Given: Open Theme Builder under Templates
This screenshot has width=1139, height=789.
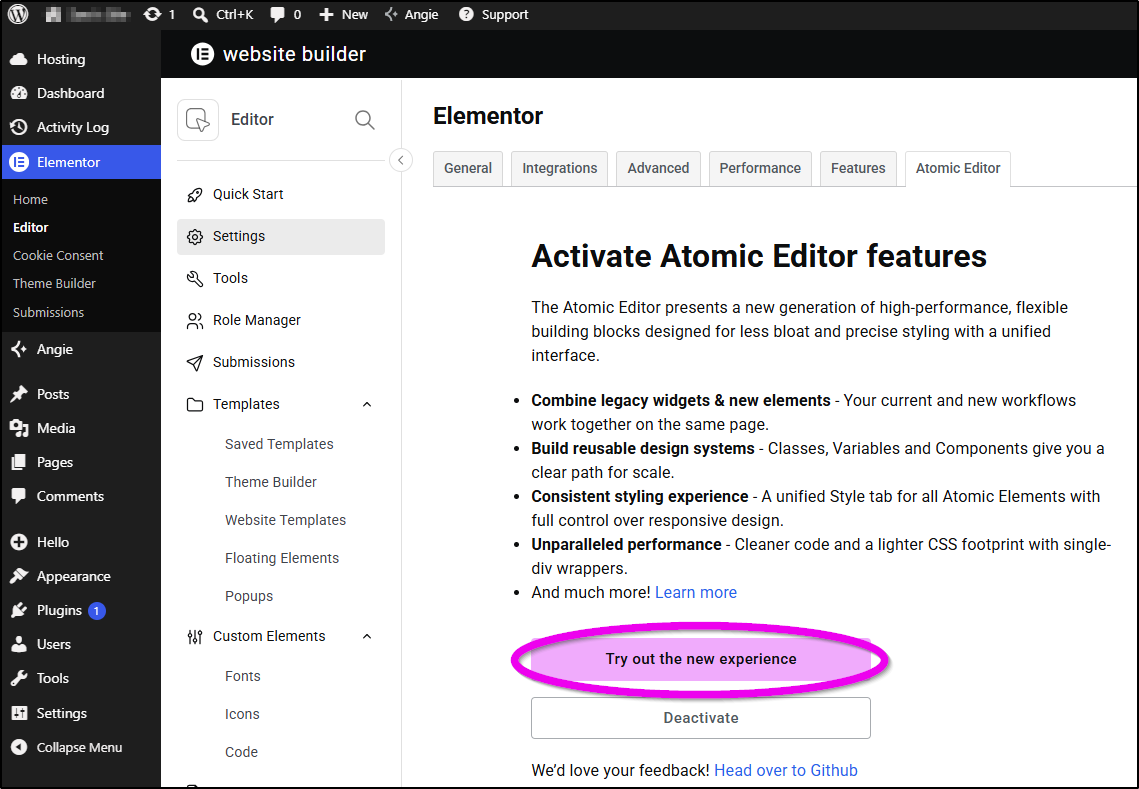Looking at the screenshot, I should (x=271, y=482).
